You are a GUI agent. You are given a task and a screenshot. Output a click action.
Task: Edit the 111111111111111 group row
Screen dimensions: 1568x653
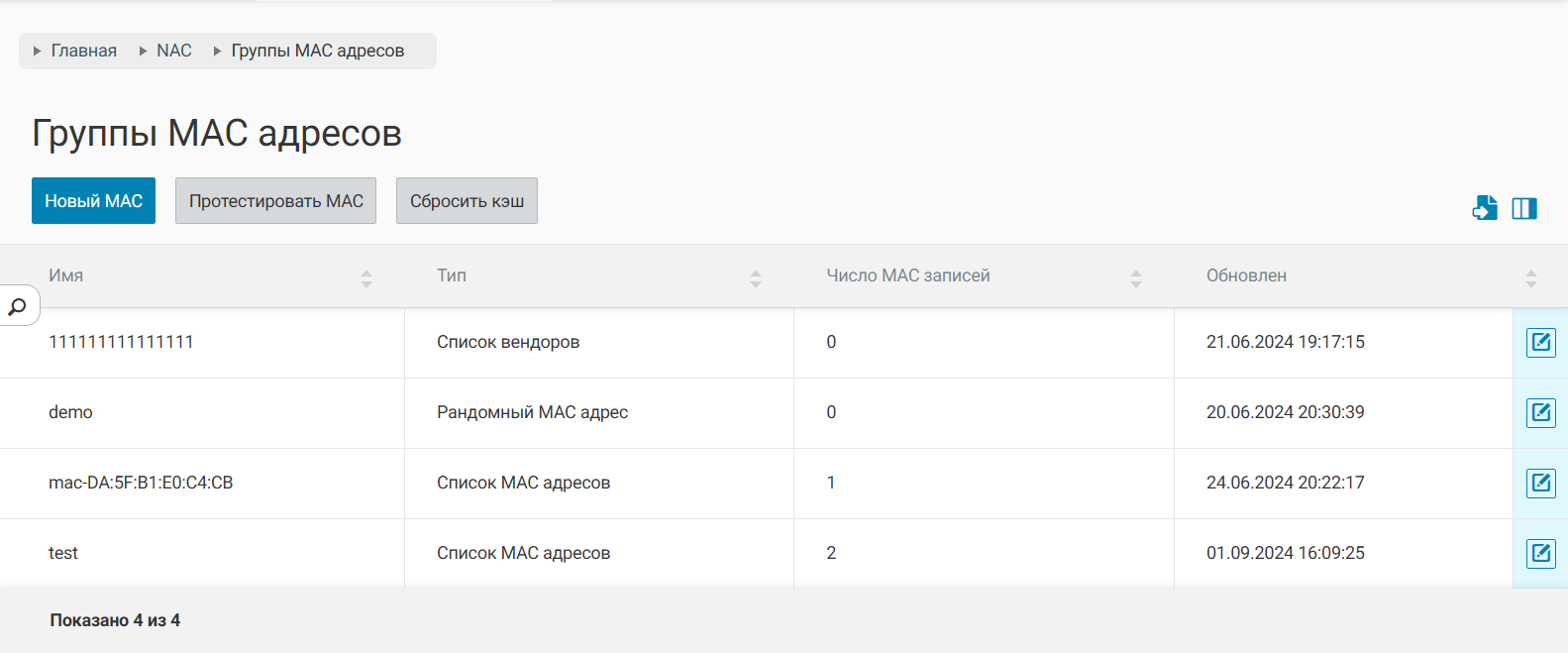click(1540, 343)
